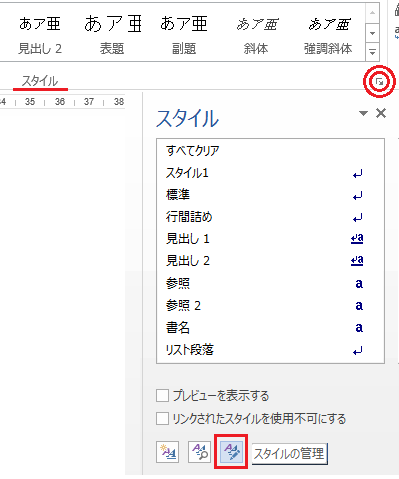Click the paragraph mark icon beside リスト段落
Image resolution: width=399 pixels, height=479 pixels.
pyautogui.click(x=358, y=351)
